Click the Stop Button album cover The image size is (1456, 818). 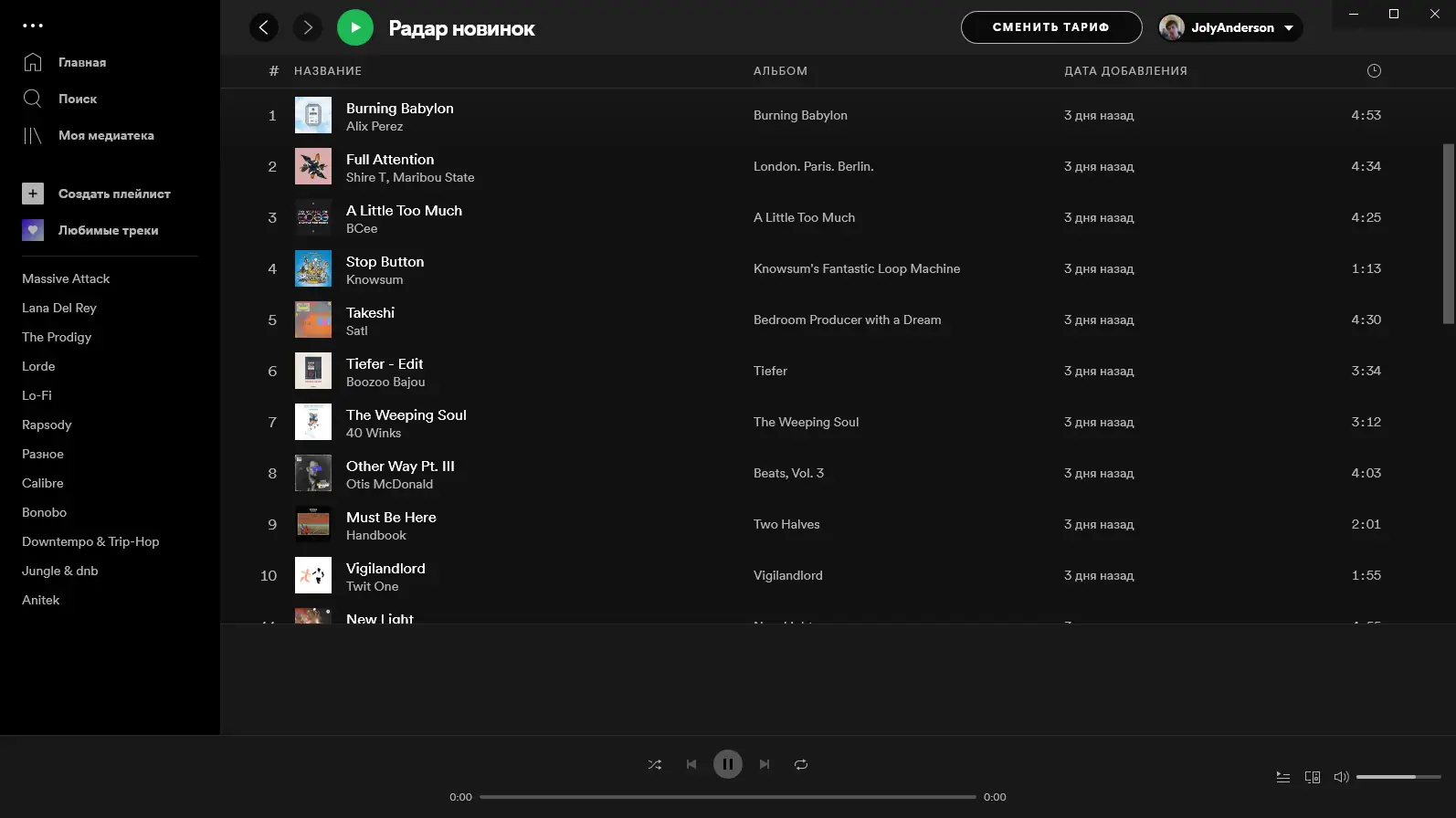[313, 268]
